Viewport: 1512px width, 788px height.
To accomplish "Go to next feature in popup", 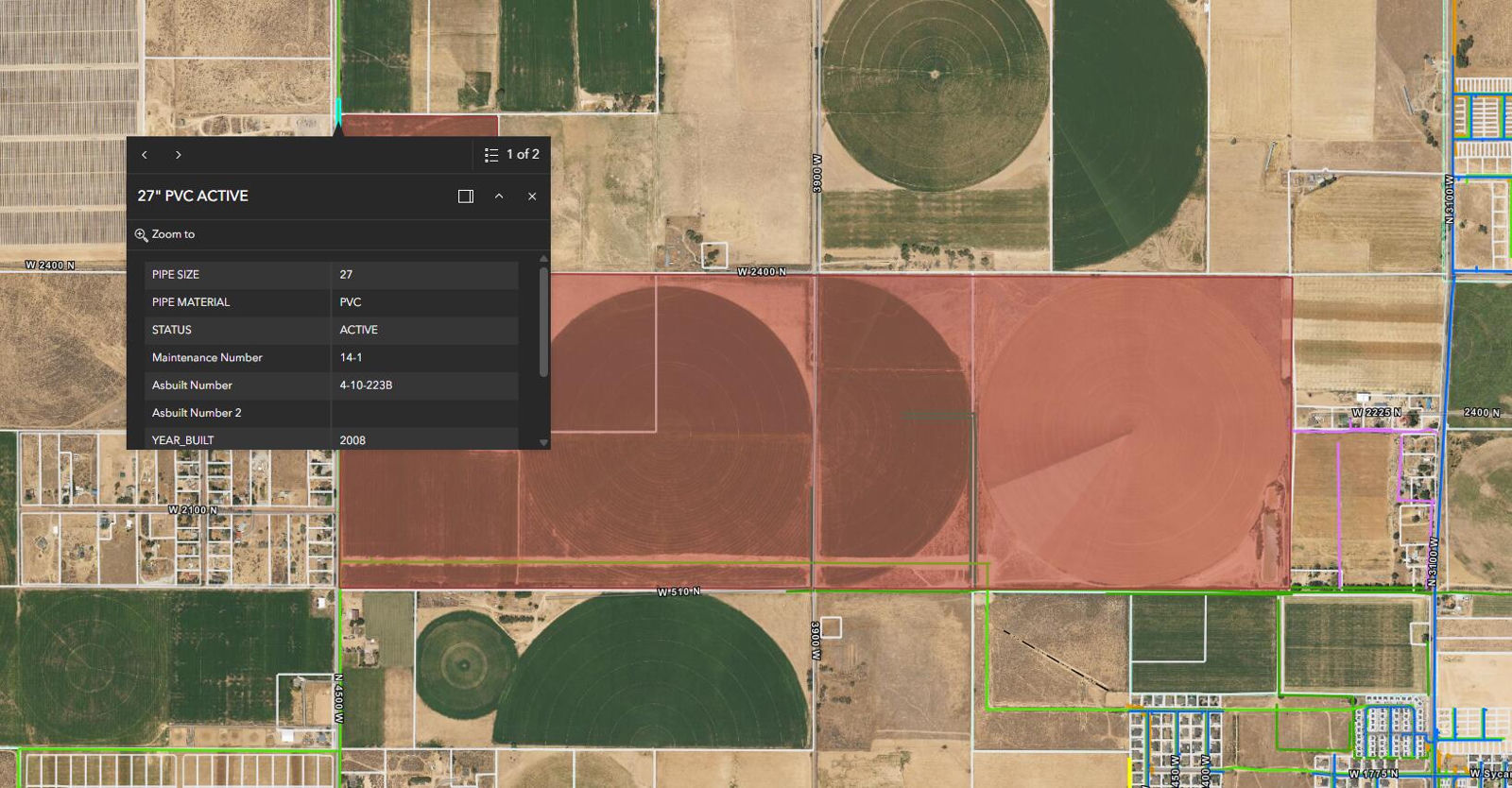I will coord(179,155).
